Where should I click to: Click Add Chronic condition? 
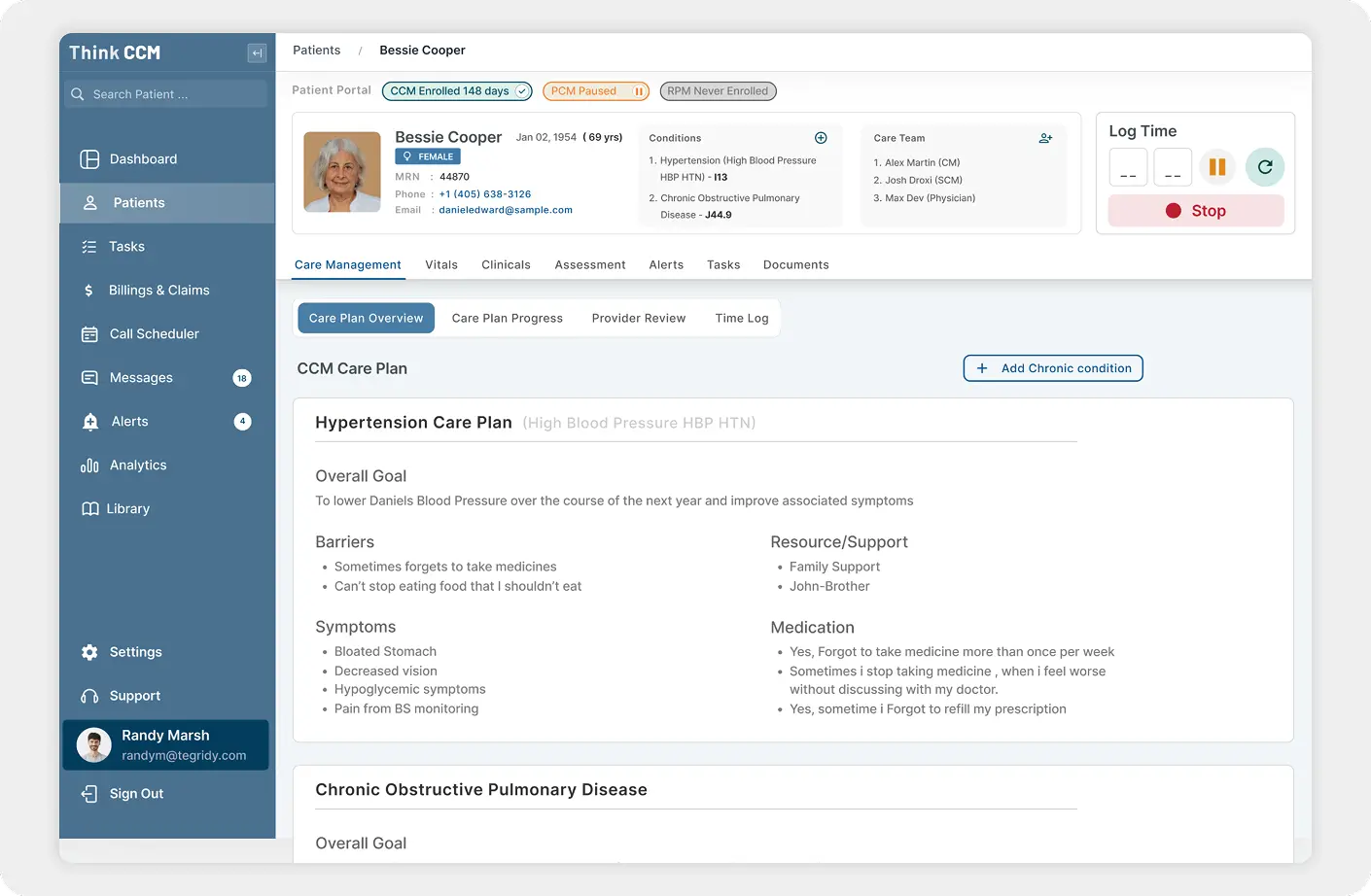[1053, 368]
